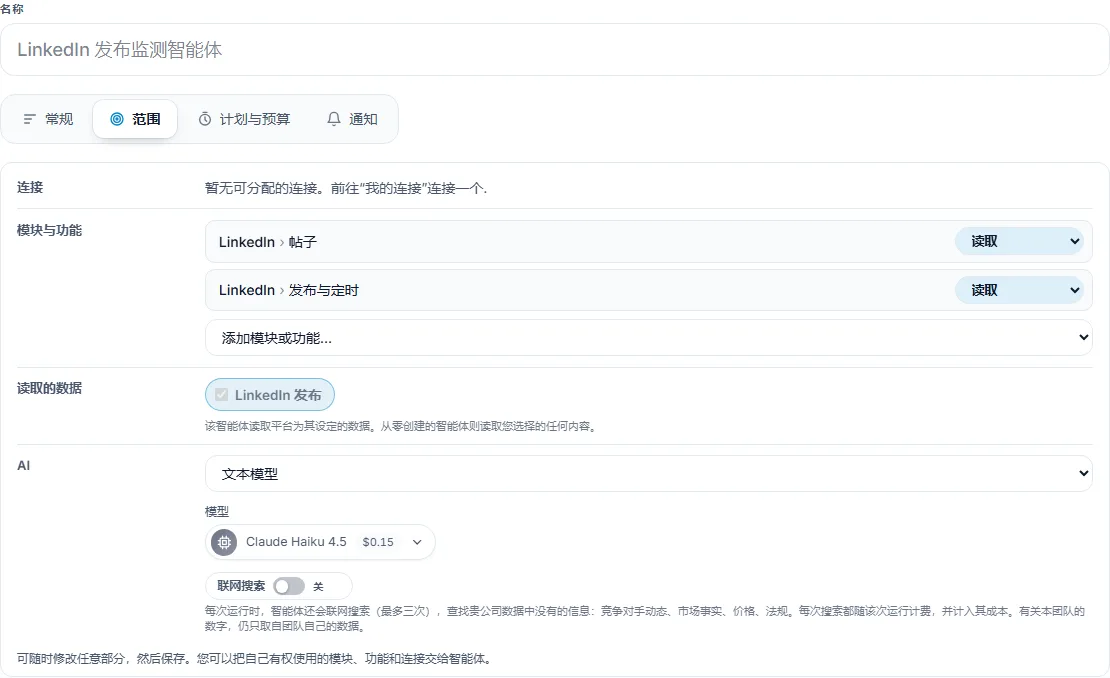Click the $0.15 price text
1110x678 pixels.
pos(378,542)
